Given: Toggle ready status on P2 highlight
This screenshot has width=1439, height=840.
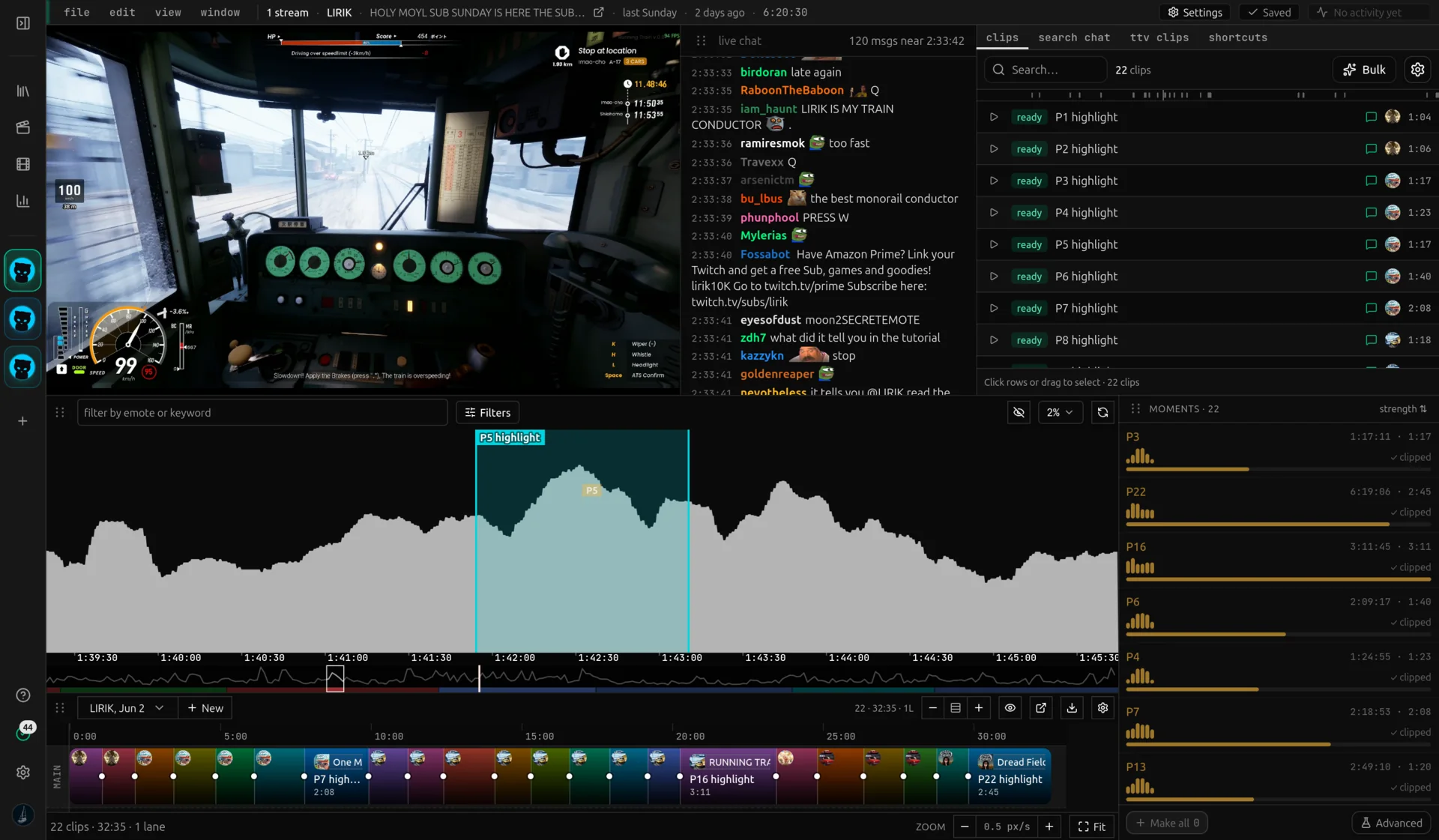Looking at the screenshot, I should point(1029,149).
